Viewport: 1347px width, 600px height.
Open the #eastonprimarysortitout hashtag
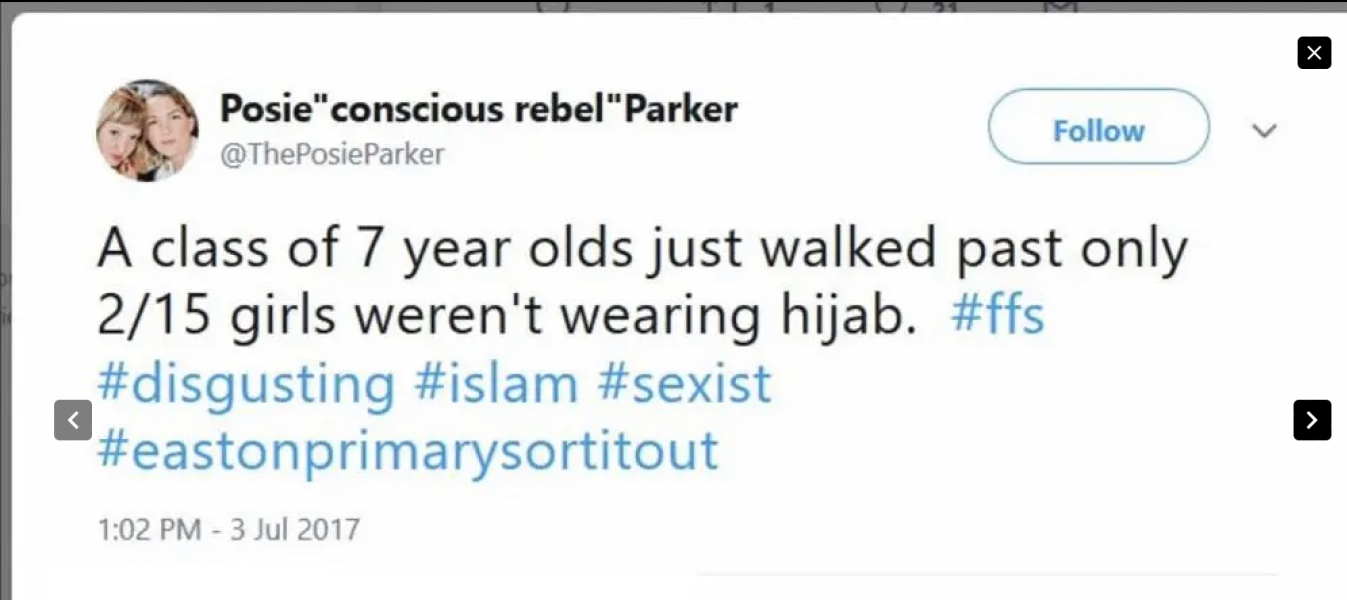pyautogui.click(x=408, y=452)
